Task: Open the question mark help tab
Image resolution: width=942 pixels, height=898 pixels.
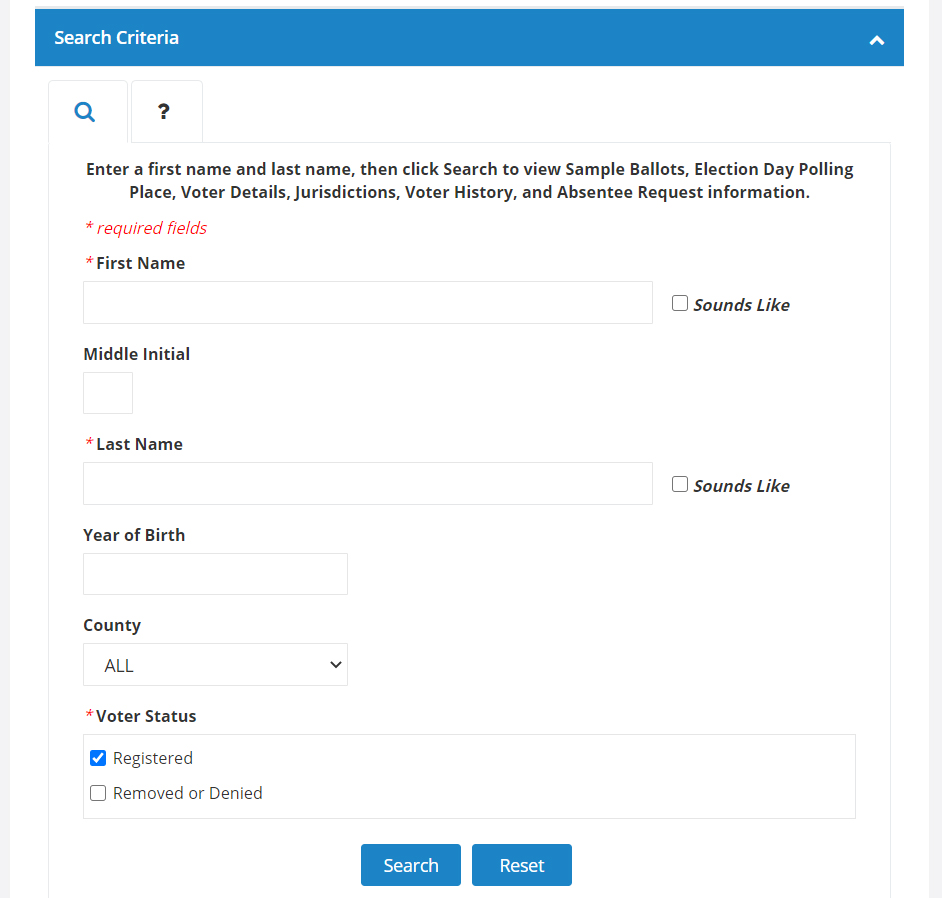Action: pyautogui.click(x=165, y=111)
